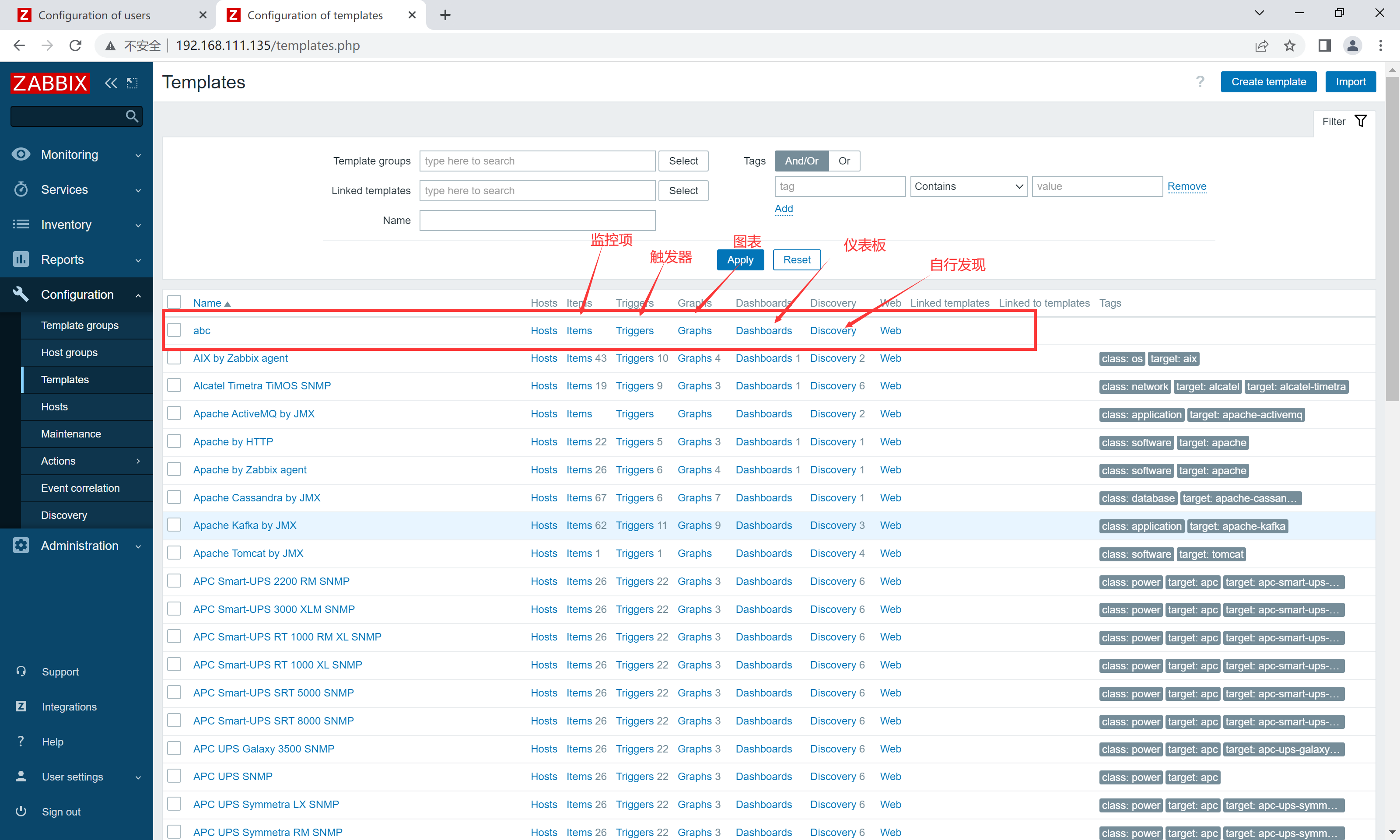
Task: Click the Support headset icon
Action: pyautogui.click(x=21, y=671)
